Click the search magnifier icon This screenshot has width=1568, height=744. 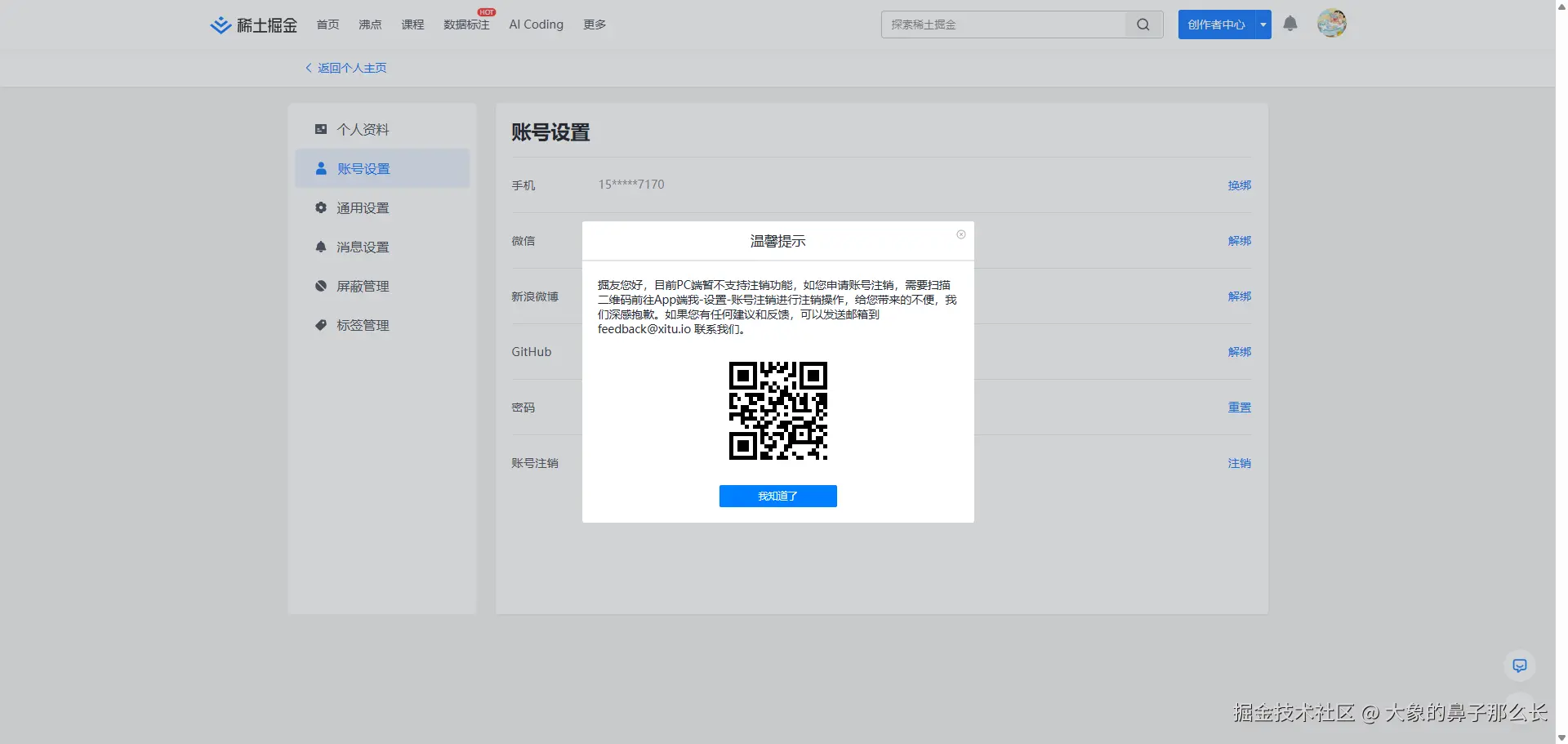pyautogui.click(x=1143, y=24)
